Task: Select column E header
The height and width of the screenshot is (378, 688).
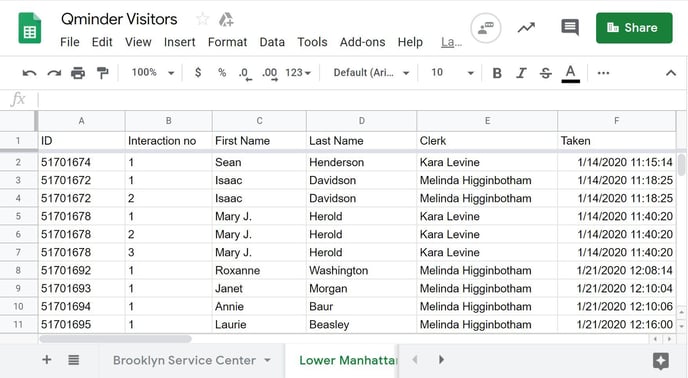Action: [x=487, y=121]
